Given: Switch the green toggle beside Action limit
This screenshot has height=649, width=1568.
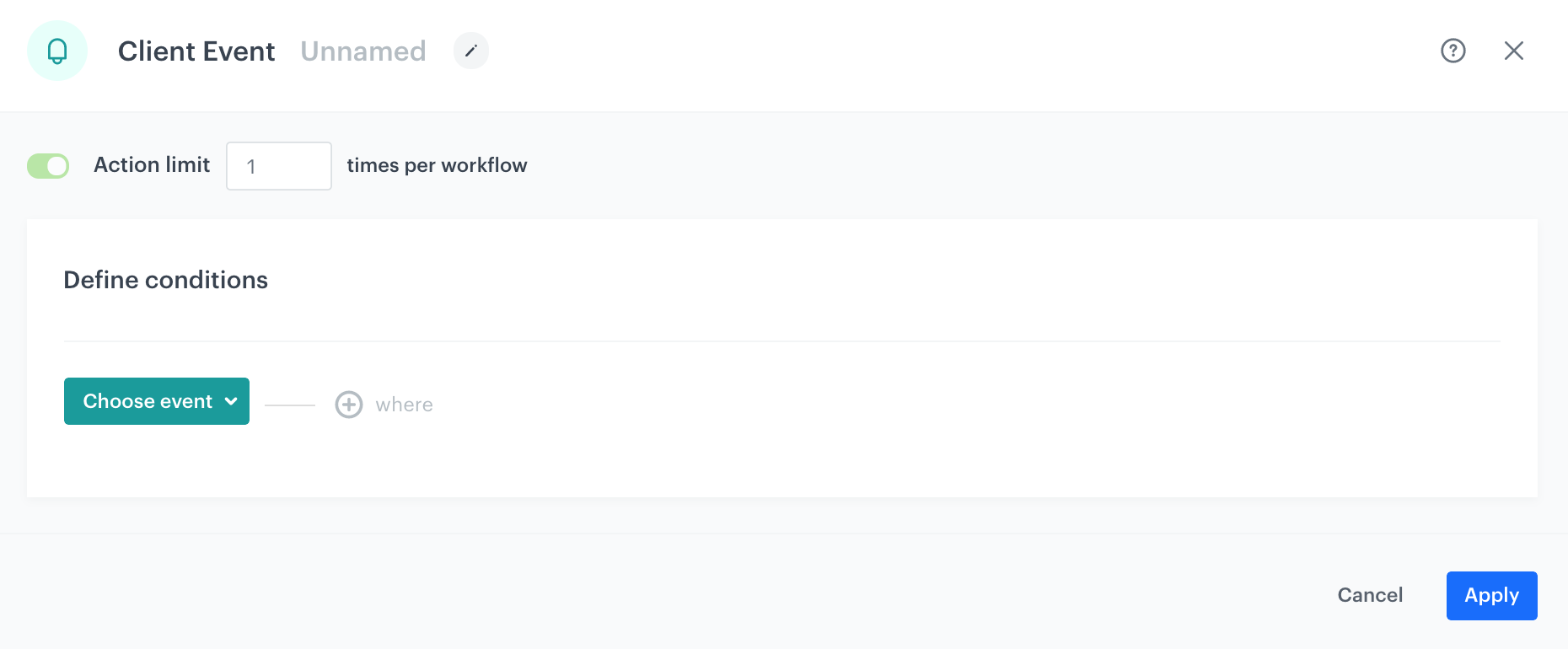Looking at the screenshot, I should [x=48, y=165].
